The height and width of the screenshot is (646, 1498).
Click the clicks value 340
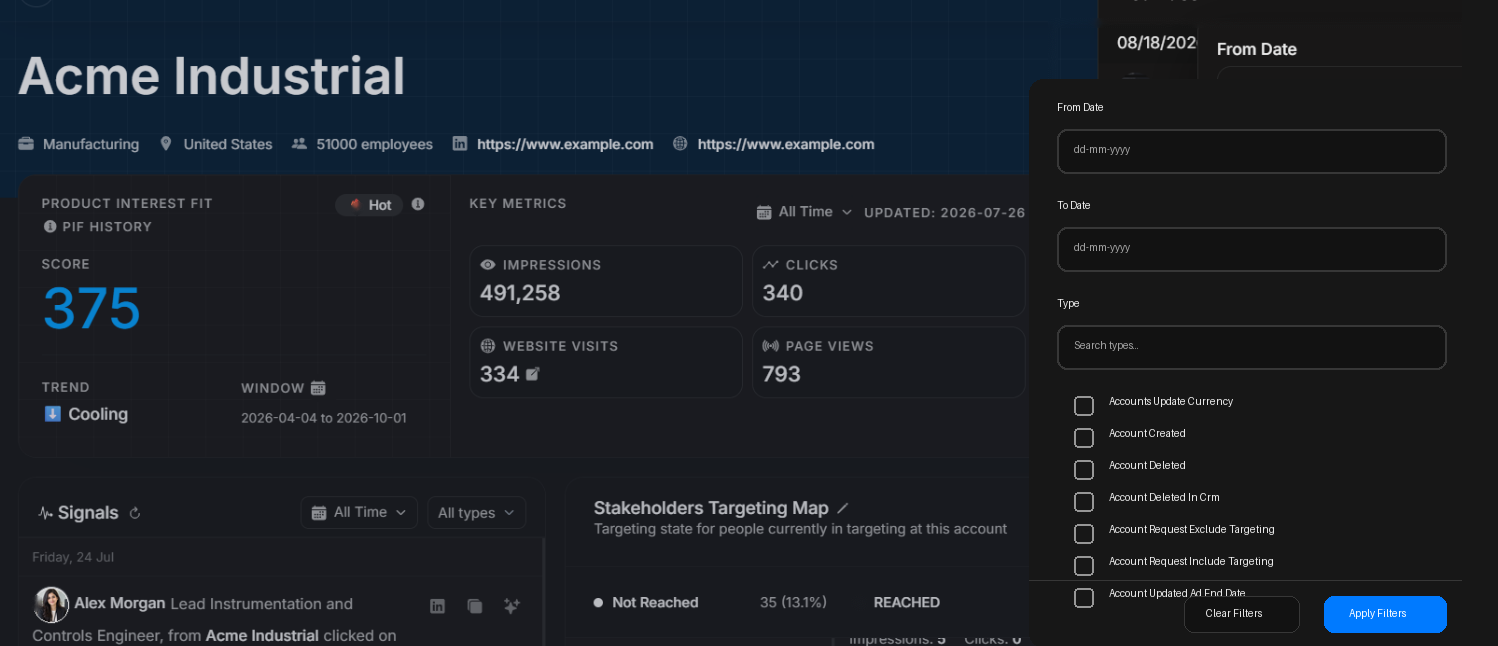click(783, 293)
